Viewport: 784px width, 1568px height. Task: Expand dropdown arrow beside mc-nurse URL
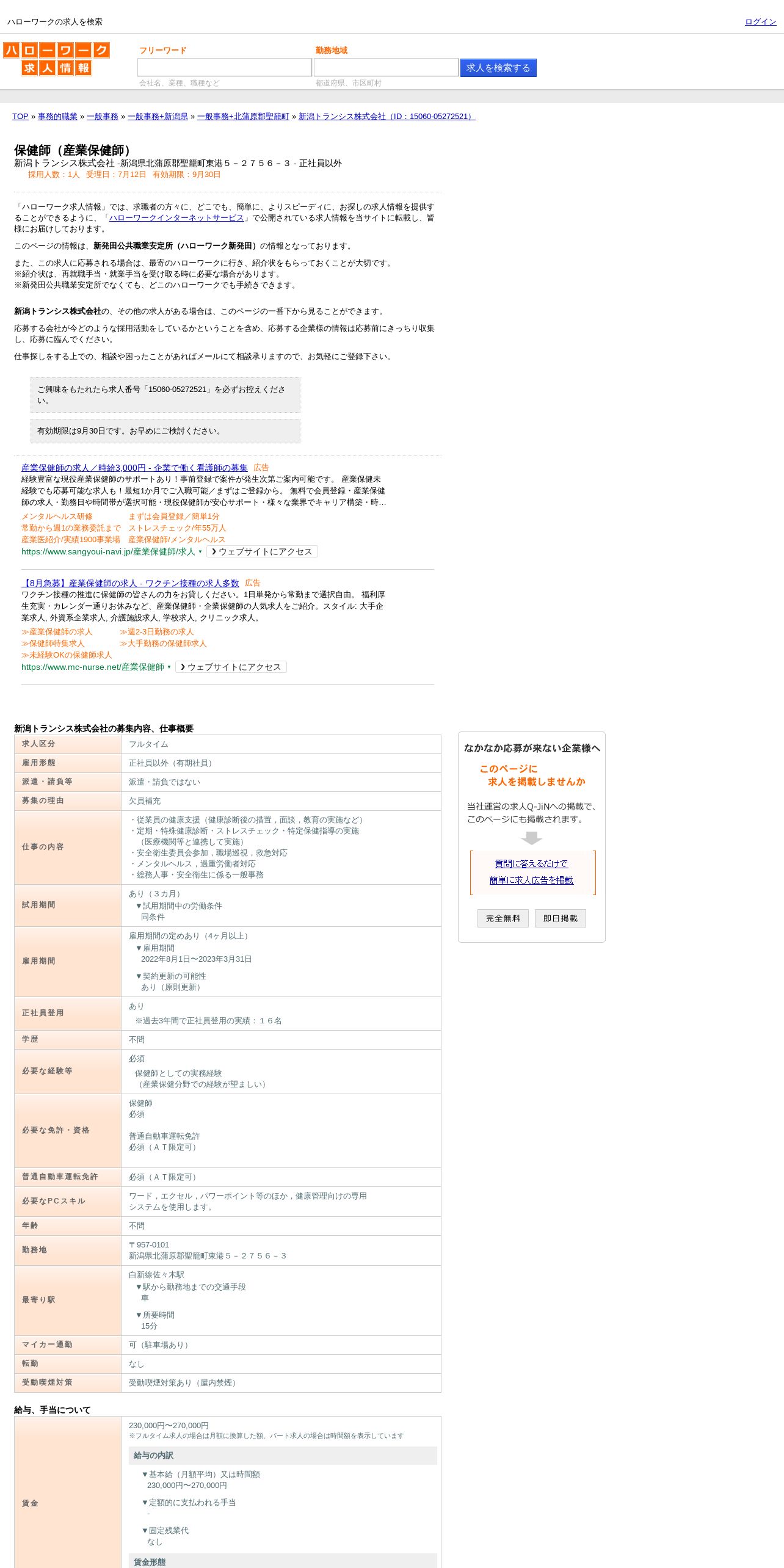169,667
